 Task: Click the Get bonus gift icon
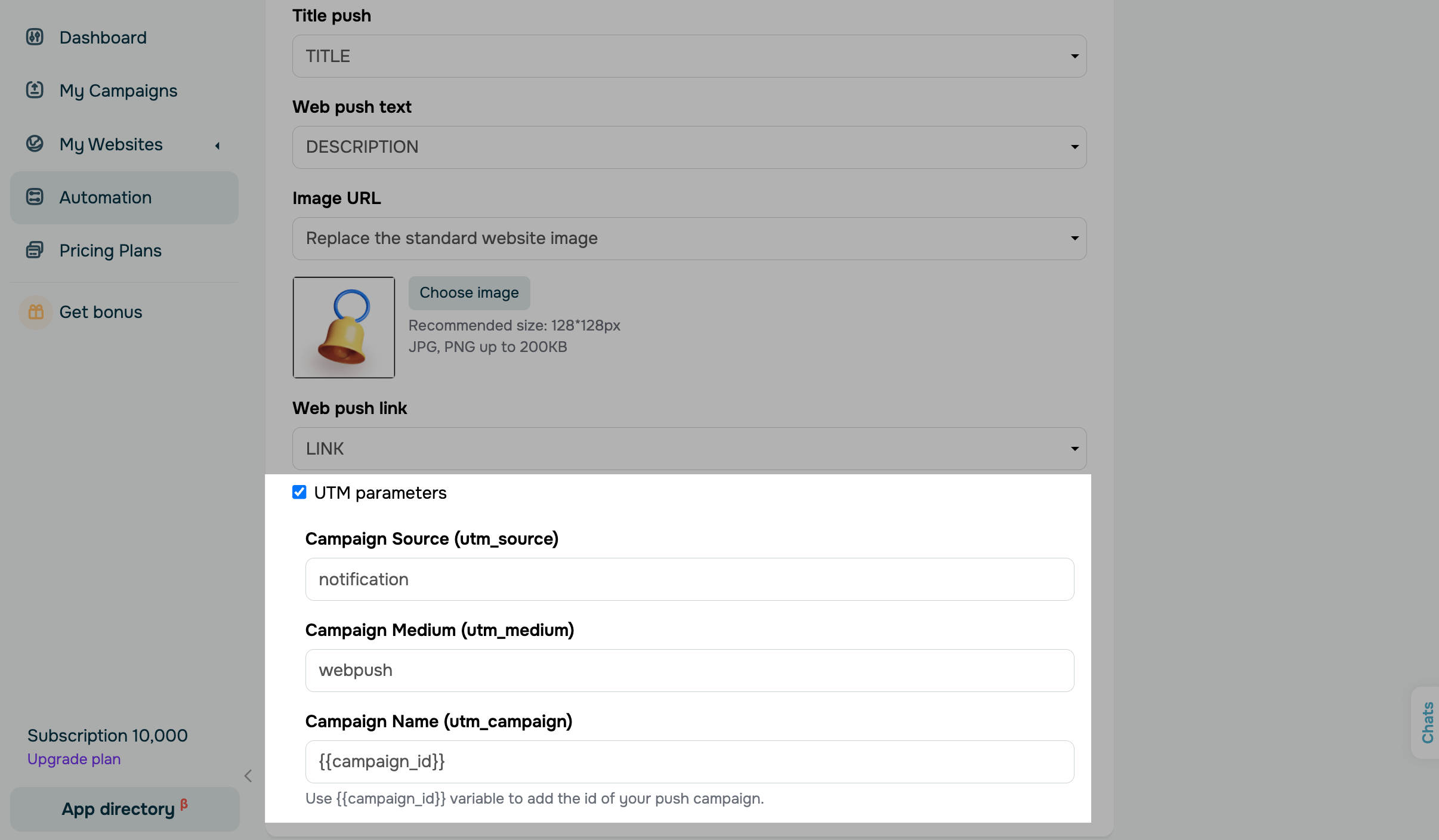[x=36, y=312]
